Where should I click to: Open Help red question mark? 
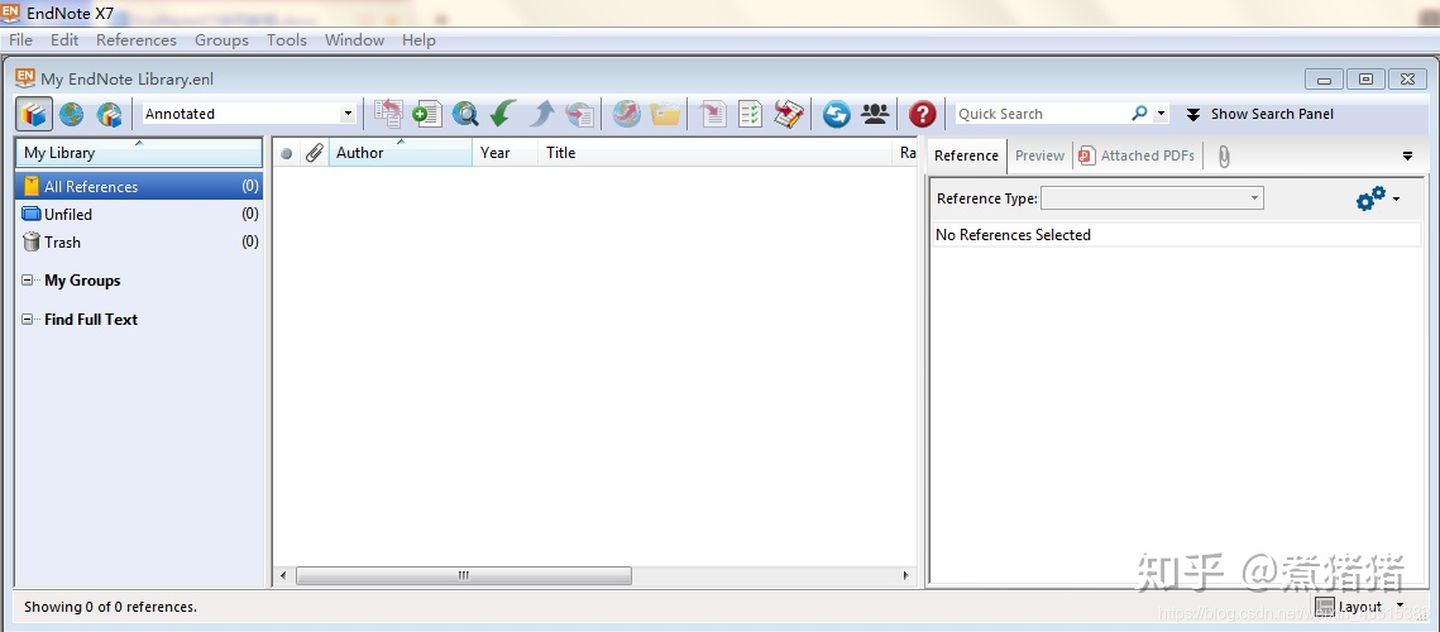(x=922, y=114)
